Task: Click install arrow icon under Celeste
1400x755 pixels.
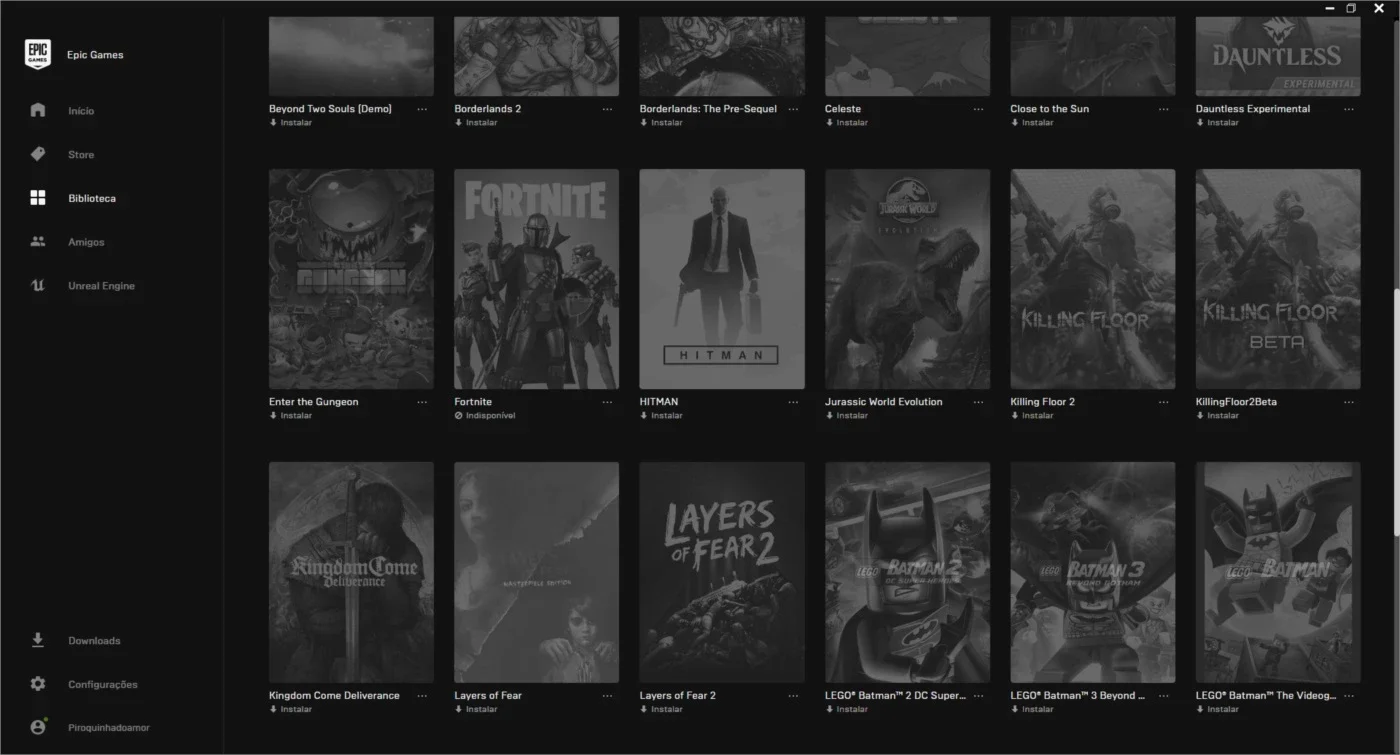Action: [829, 122]
